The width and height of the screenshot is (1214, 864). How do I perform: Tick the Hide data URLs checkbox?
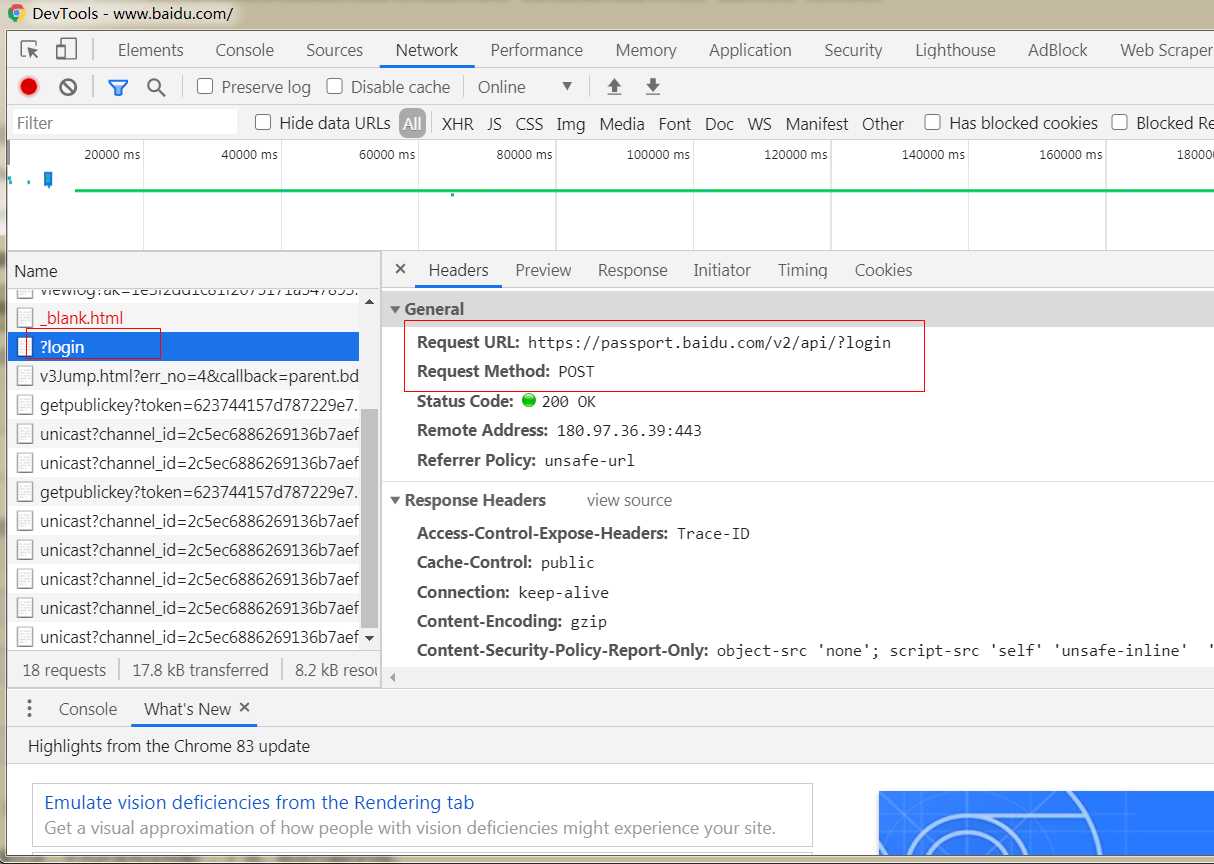(263, 123)
